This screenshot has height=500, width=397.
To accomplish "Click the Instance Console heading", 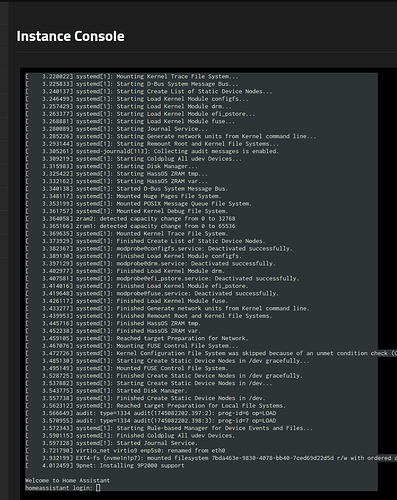I will pos(70,36).
